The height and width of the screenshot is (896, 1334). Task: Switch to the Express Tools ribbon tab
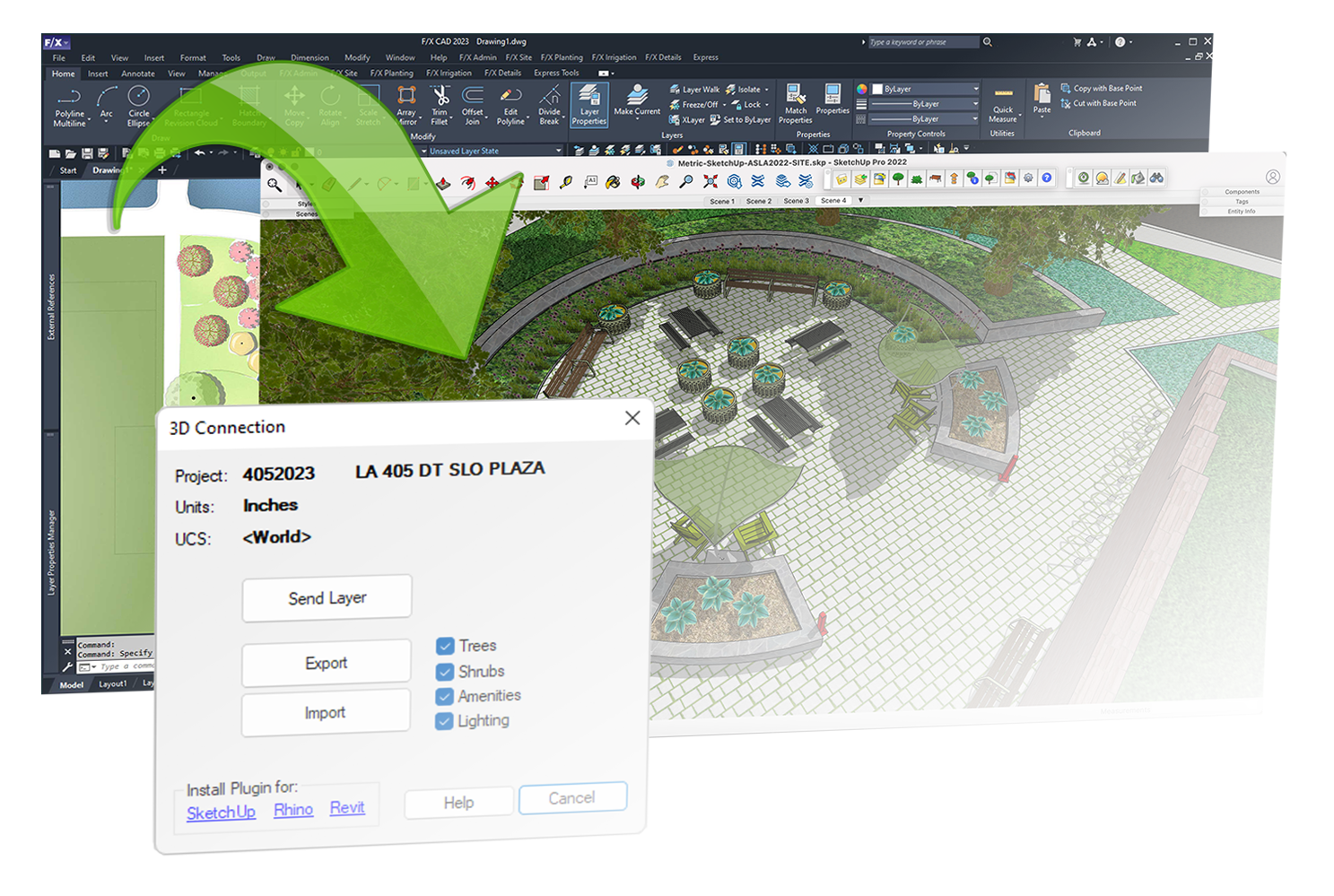[556, 74]
